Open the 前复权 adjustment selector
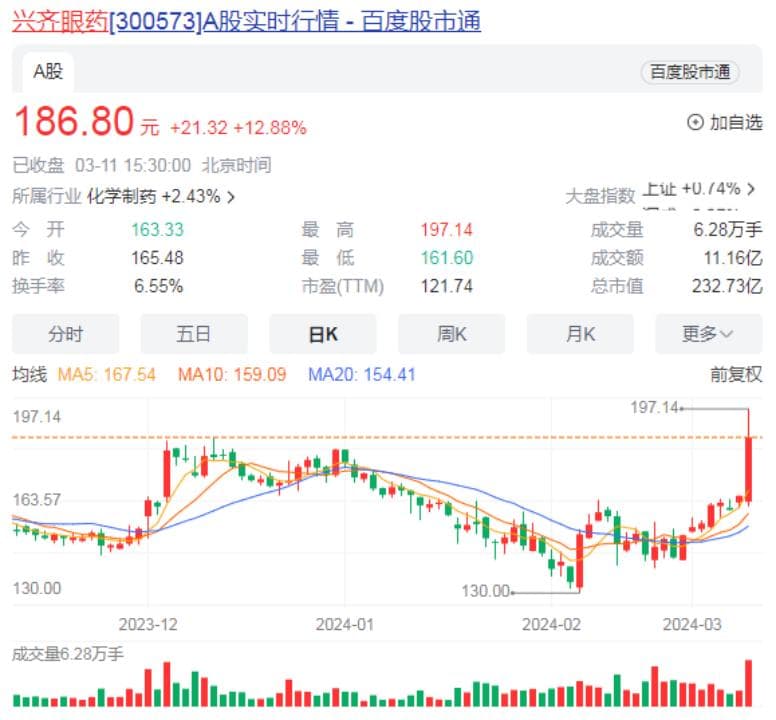The width and height of the screenshot is (776, 720). 736,375
